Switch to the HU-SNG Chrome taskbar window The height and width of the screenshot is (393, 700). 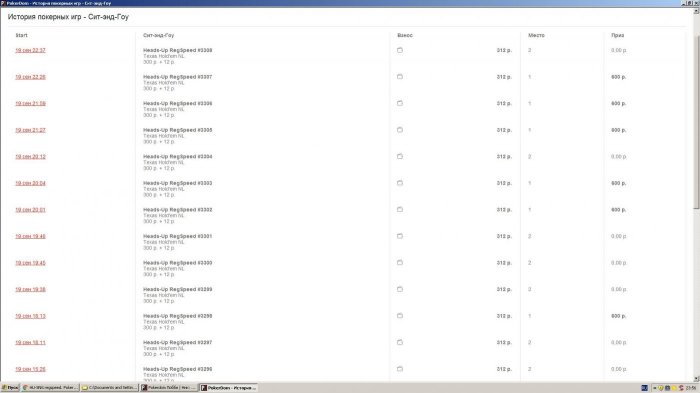50,388
